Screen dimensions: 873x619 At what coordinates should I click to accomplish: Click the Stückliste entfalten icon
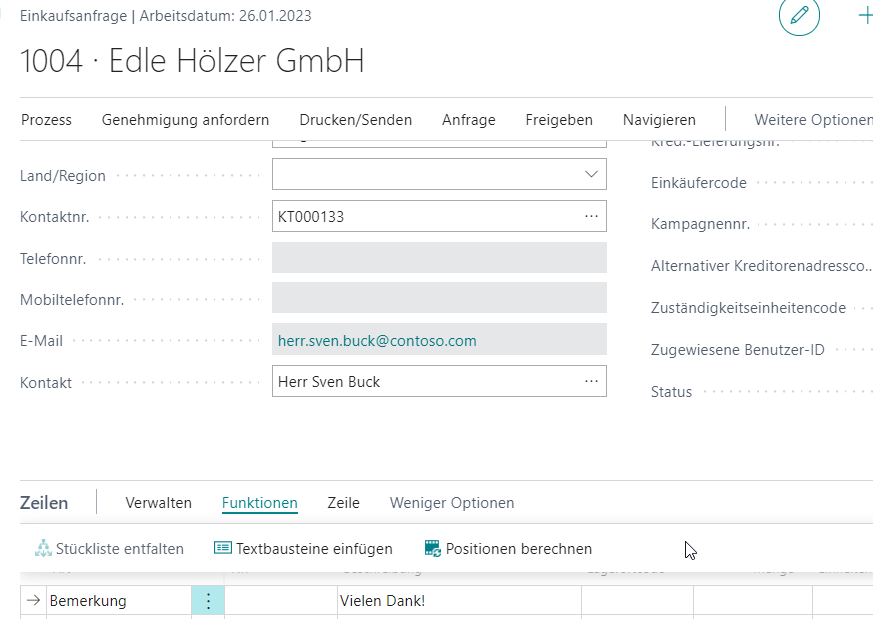coord(43,548)
